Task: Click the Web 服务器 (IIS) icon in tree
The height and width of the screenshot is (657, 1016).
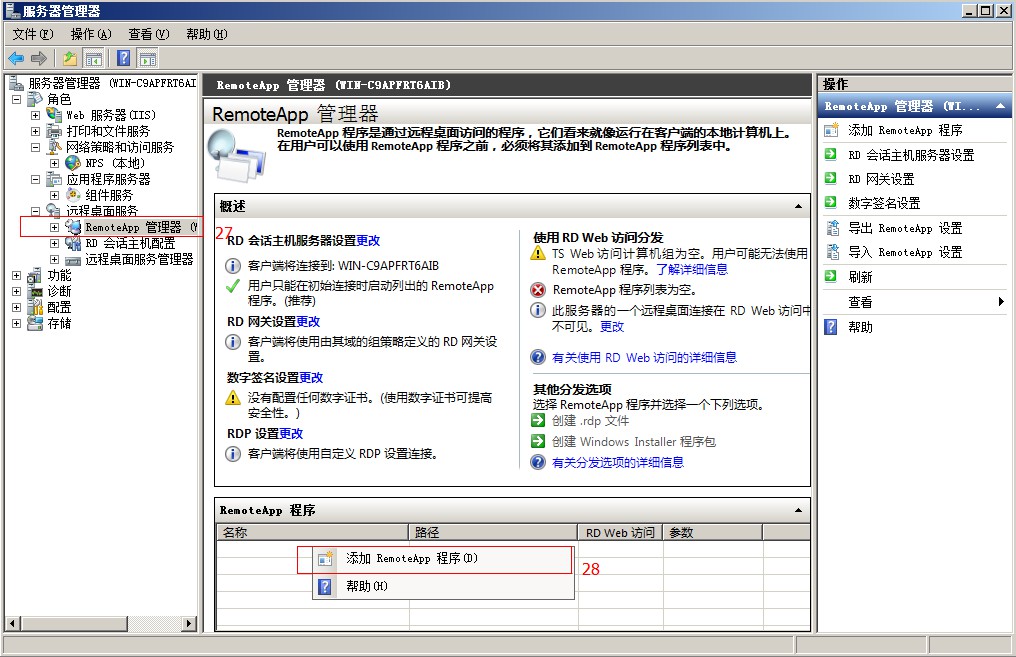Action: pyautogui.click(x=54, y=115)
